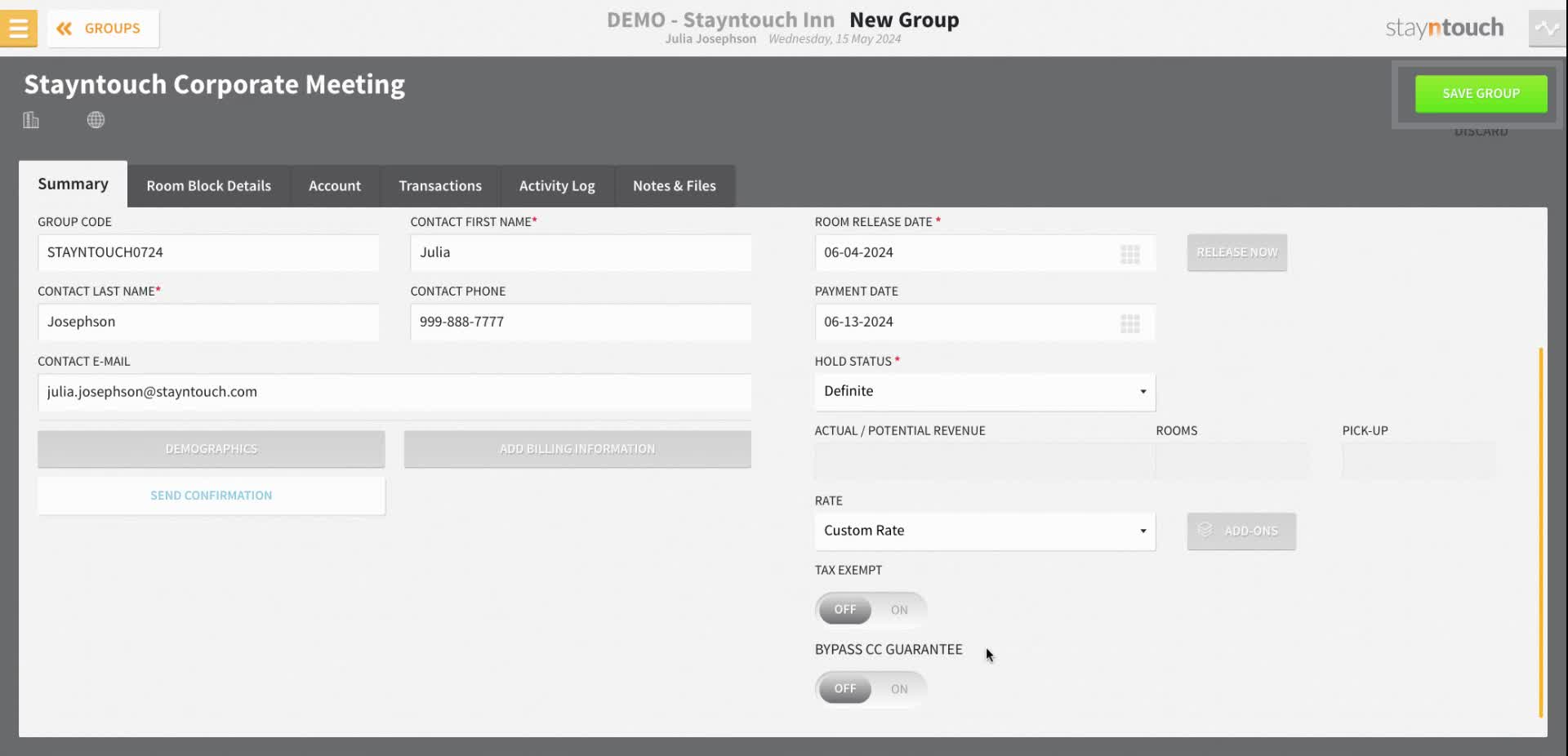Click the Group Code input field
Viewport: 1568px width, 756px height.
[208, 253]
